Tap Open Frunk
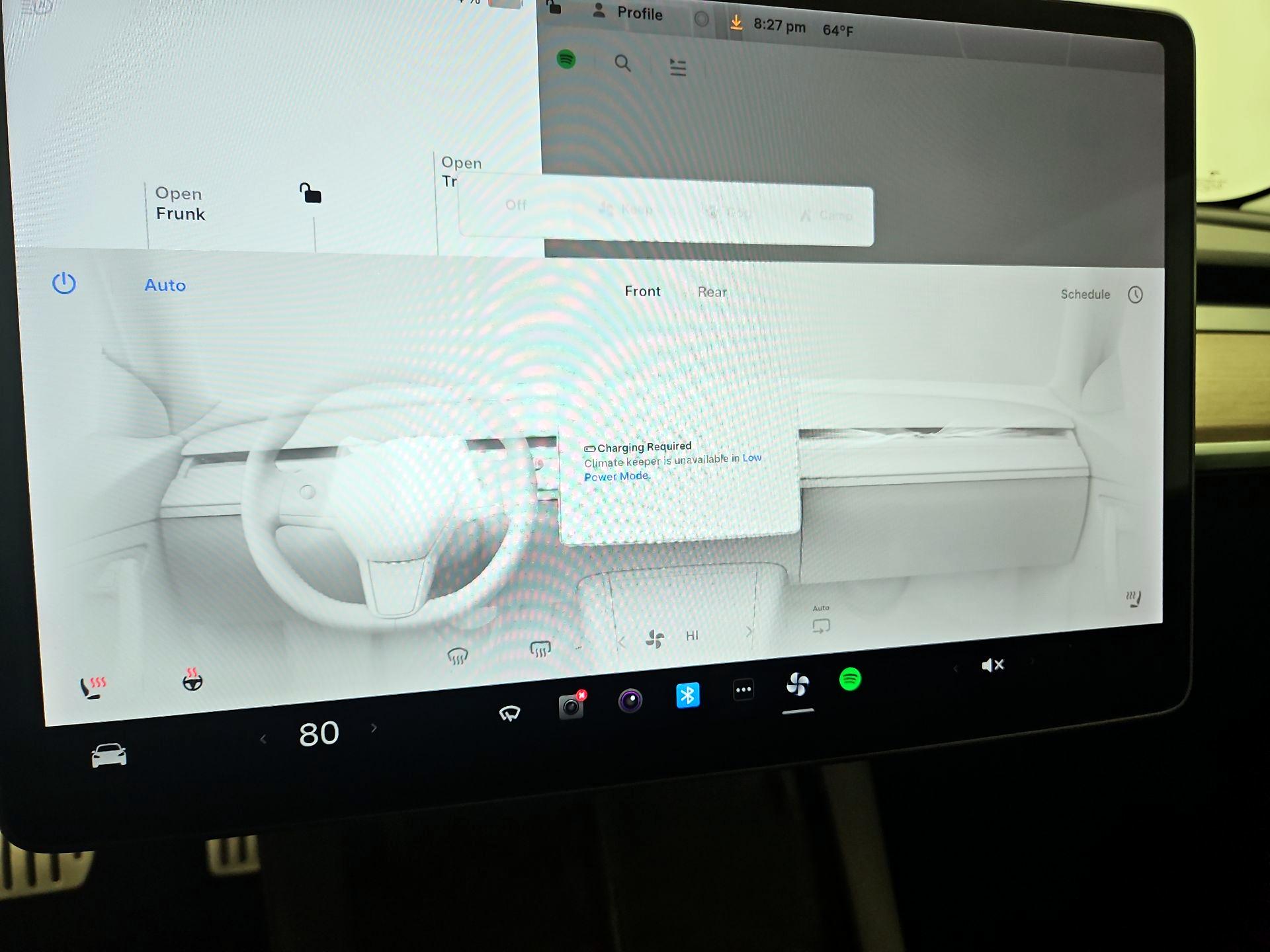The image size is (1270, 952). [x=180, y=204]
